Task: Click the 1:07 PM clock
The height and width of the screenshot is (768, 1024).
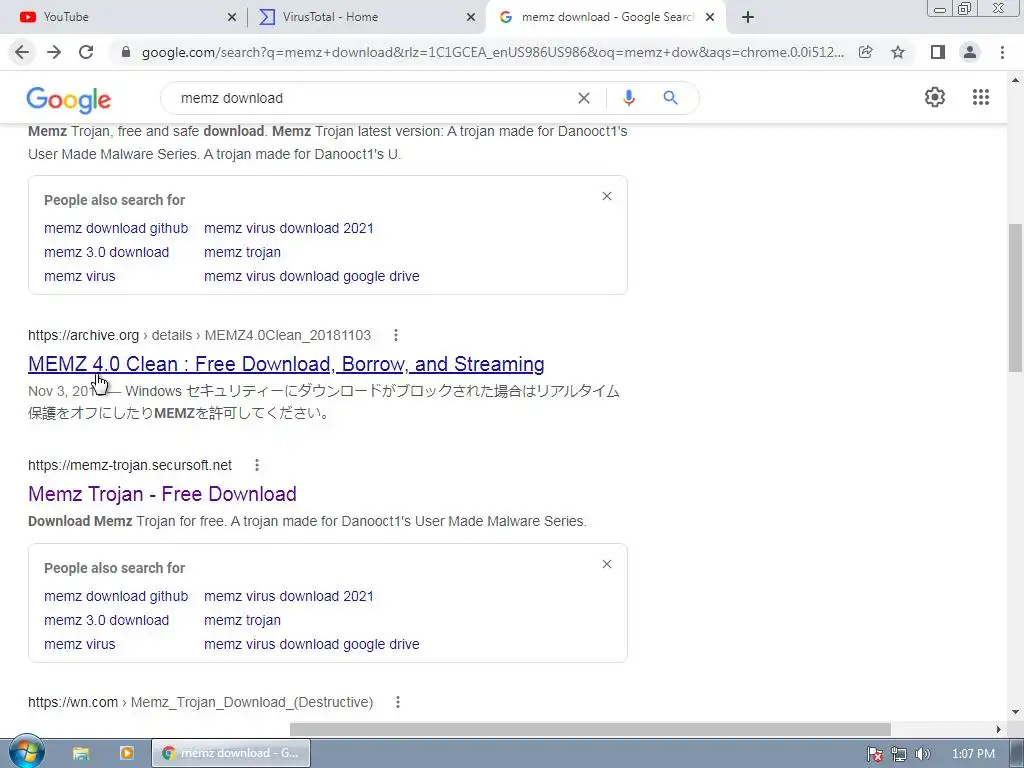Action: tap(973, 754)
